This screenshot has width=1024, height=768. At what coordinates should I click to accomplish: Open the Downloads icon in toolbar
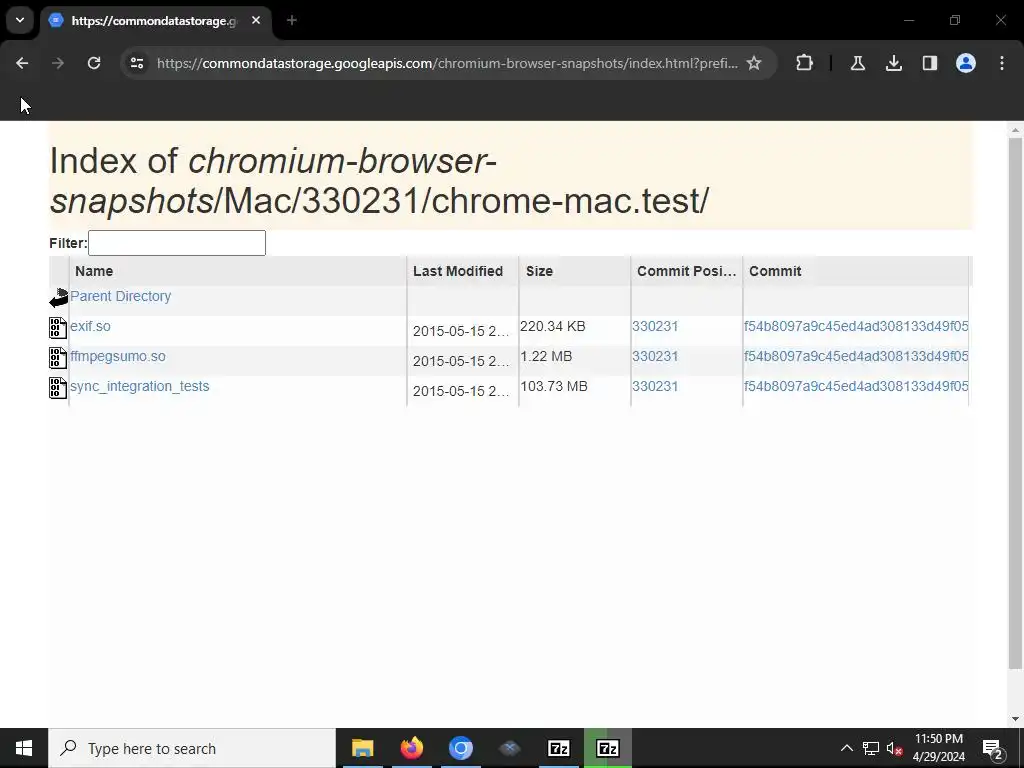894,63
